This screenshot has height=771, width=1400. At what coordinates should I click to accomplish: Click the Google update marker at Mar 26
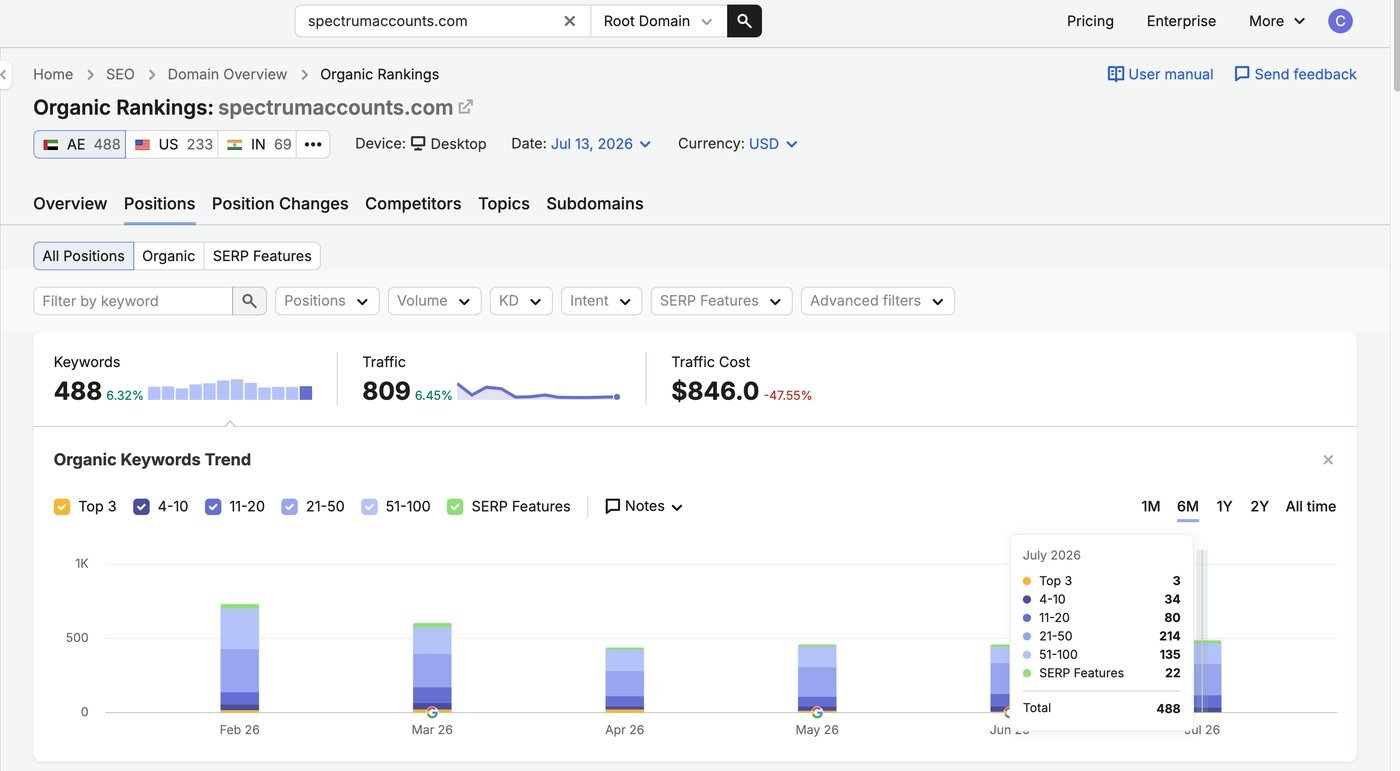432,713
